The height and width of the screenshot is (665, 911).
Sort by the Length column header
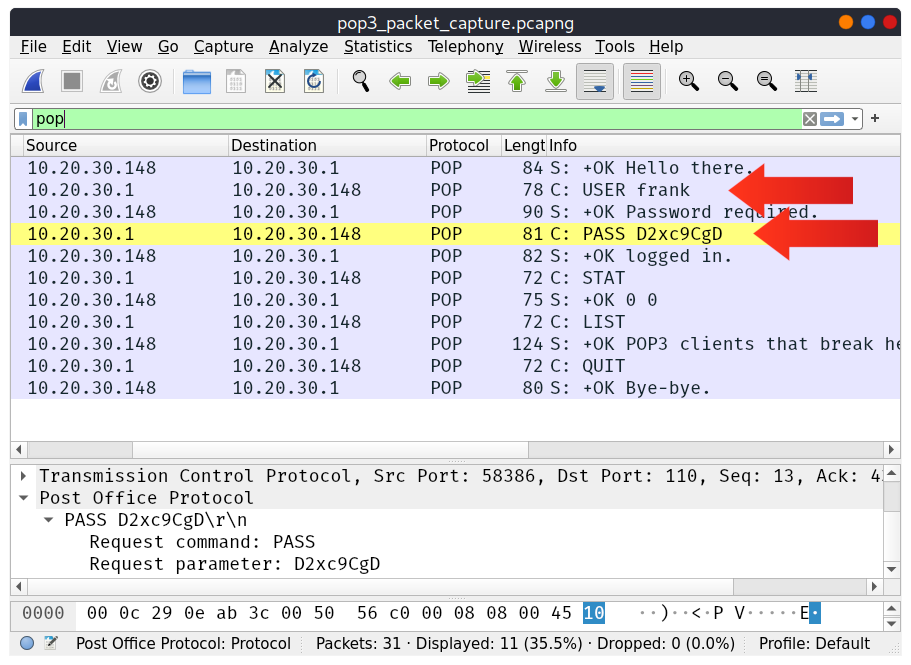[524, 145]
